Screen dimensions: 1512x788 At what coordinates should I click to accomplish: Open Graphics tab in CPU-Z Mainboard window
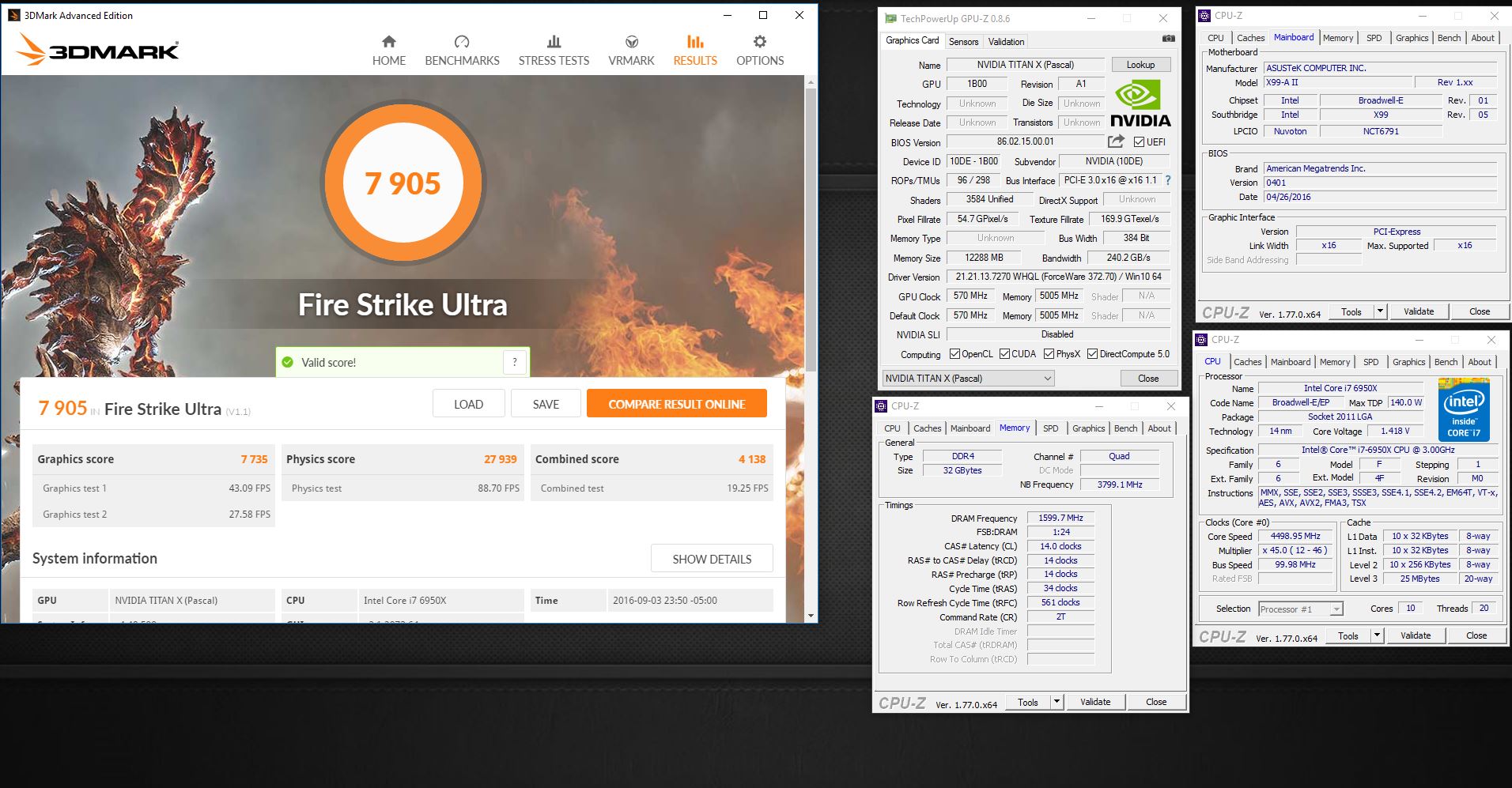pos(1412,38)
